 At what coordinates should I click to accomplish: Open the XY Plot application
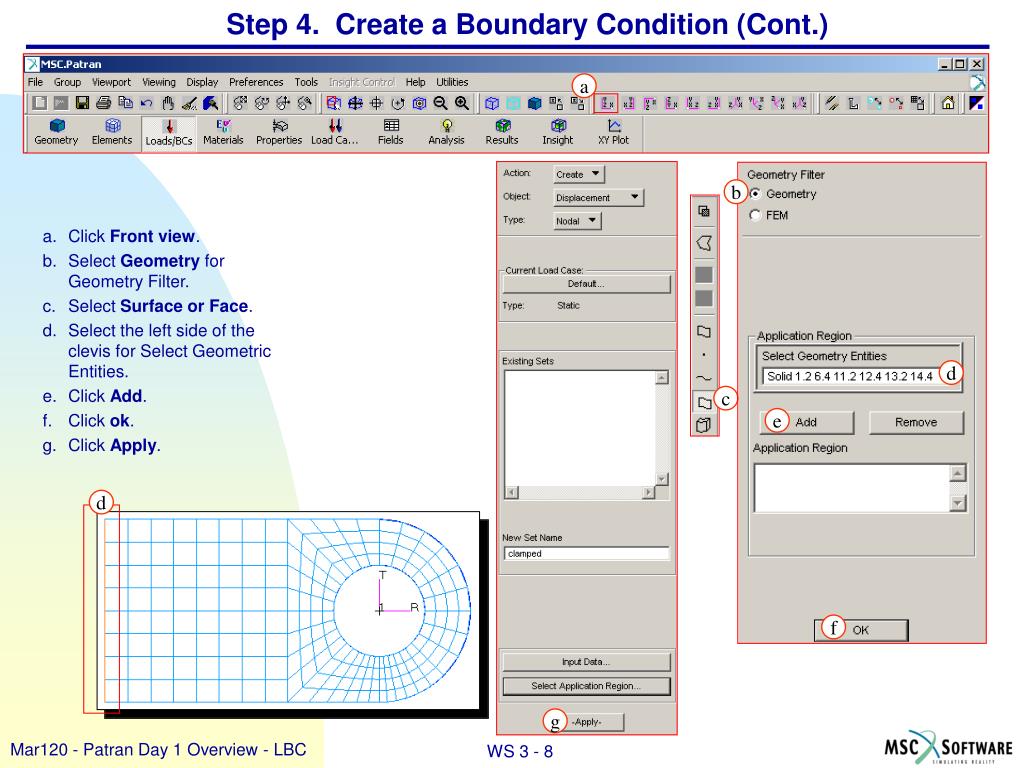click(613, 131)
